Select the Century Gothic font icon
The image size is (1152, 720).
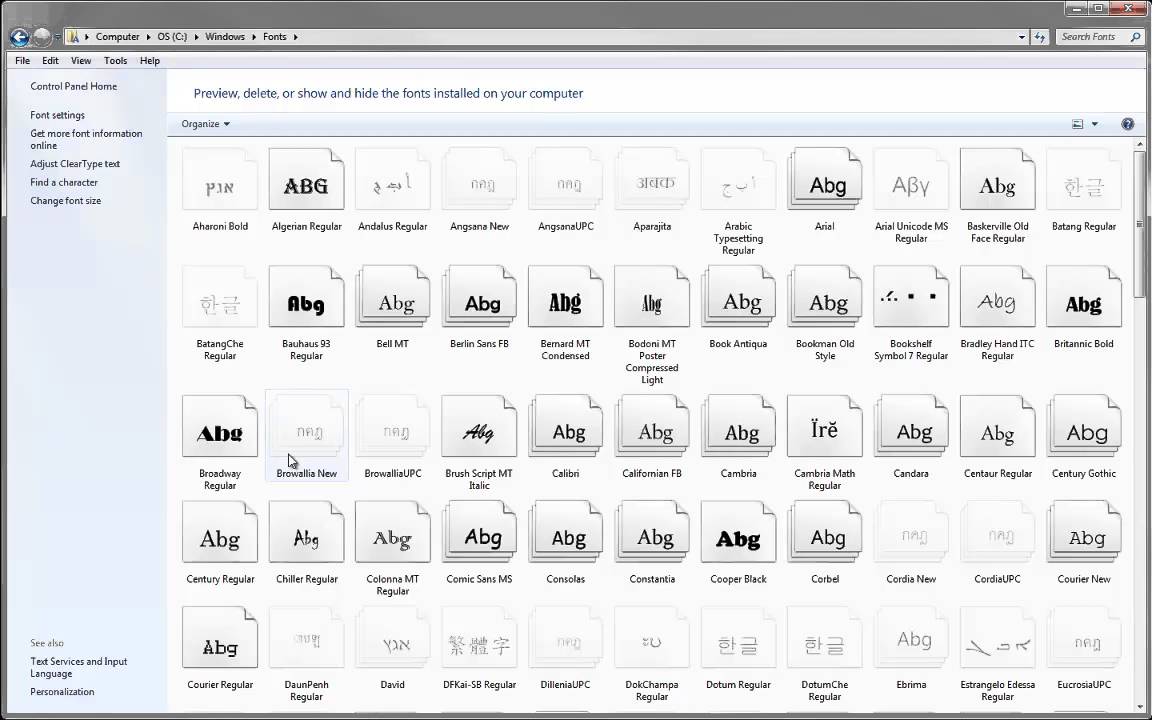pyautogui.click(x=1084, y=426)
